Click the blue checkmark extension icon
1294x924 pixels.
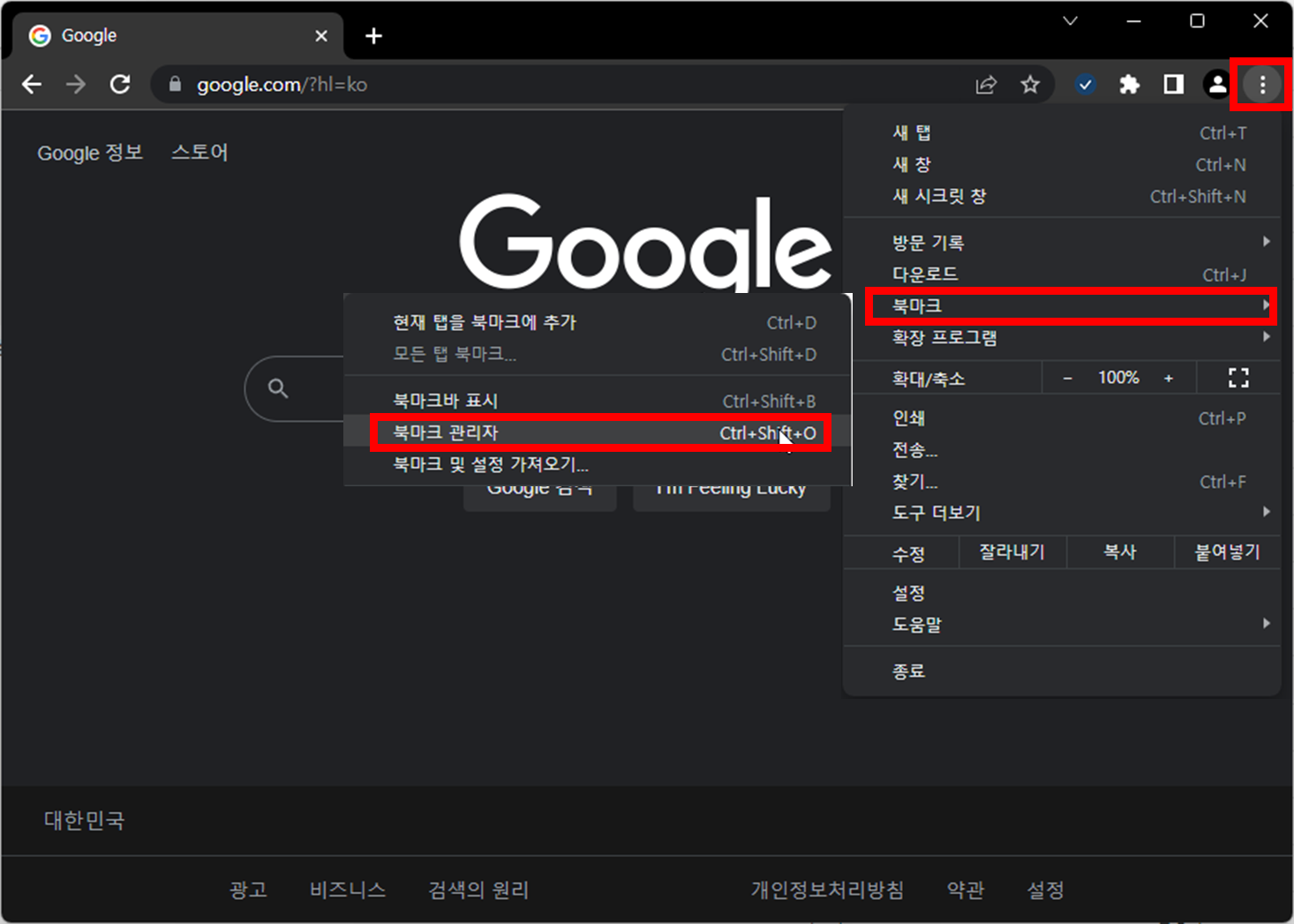[1086, 85]
